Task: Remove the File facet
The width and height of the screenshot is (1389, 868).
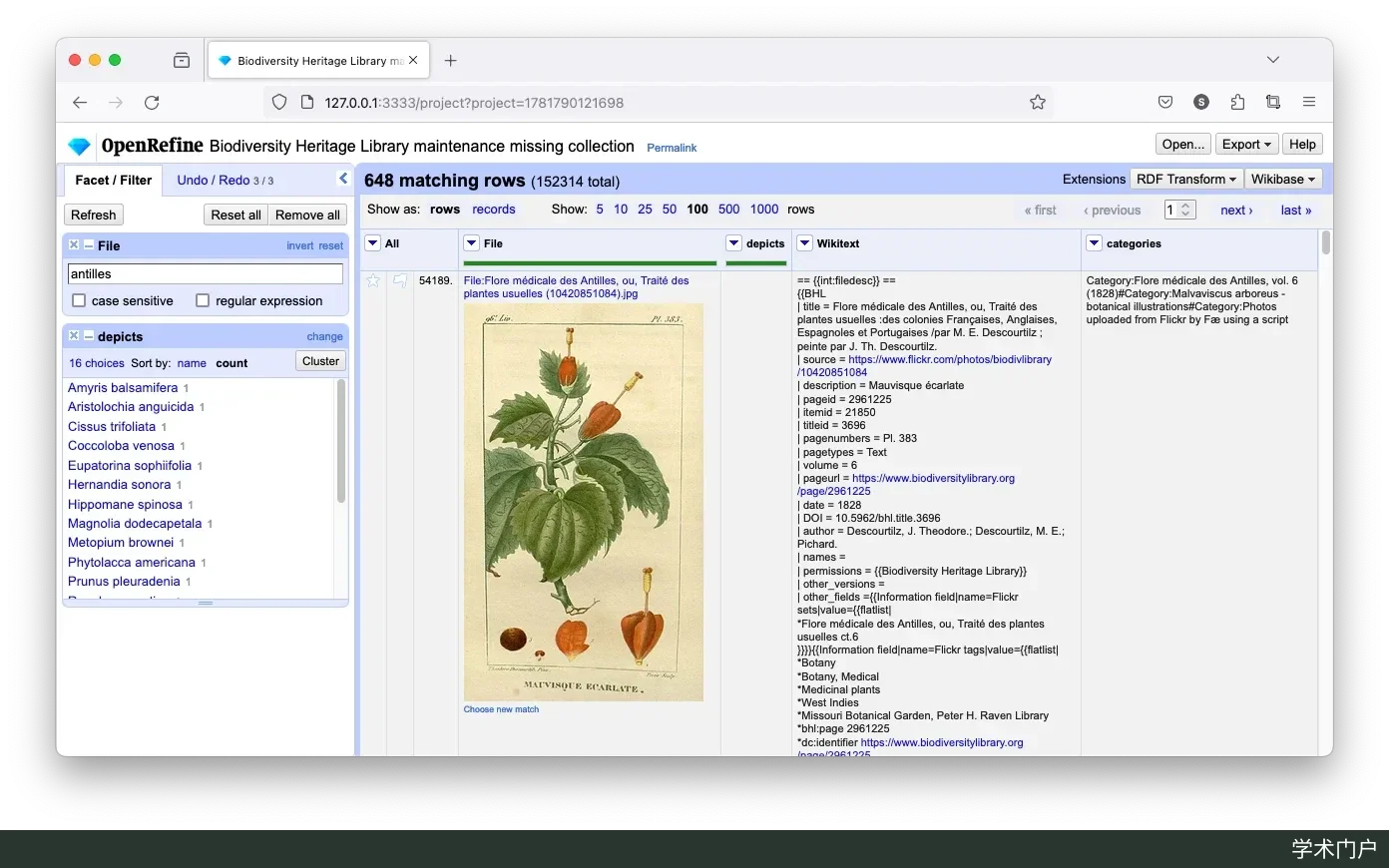Action: coord(74,245)
